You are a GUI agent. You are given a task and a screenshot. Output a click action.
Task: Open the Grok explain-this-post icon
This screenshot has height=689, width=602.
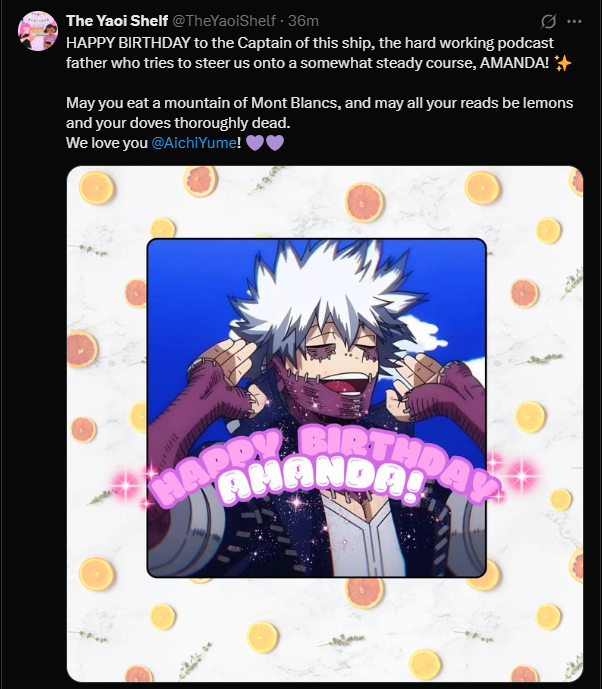(548, 21)
